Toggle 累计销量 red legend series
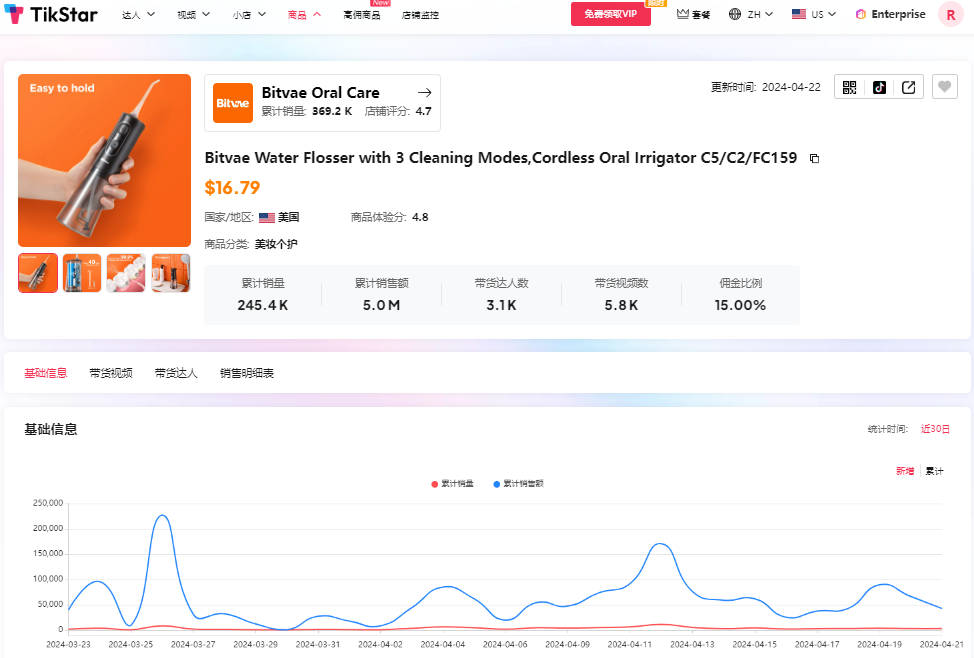974x658 pixels. pyautogui.click(x=452, y=483)
